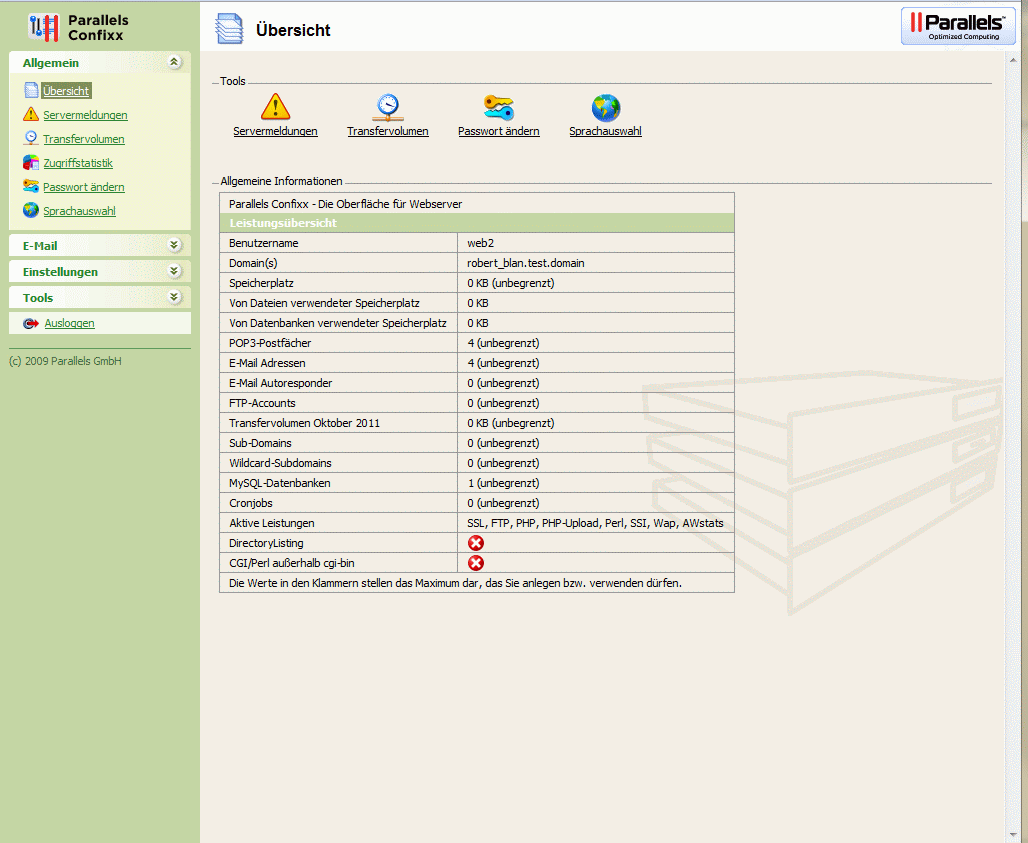This screenshot has width=1028, height=843.
Task: Log out via the Ausloggen link
Action: (x=69, y=323)
